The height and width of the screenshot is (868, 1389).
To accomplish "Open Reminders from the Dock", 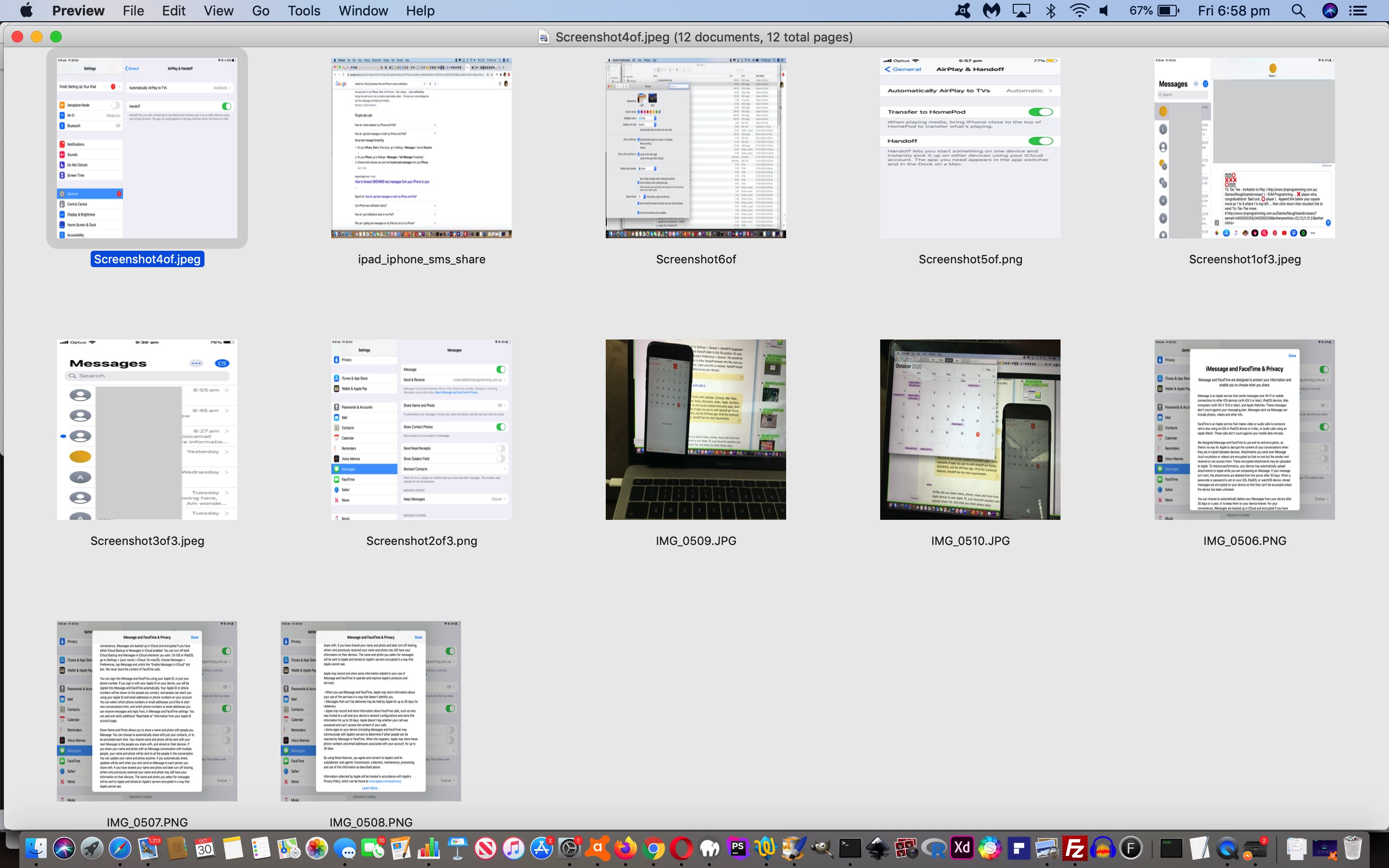I will [260, 848].
